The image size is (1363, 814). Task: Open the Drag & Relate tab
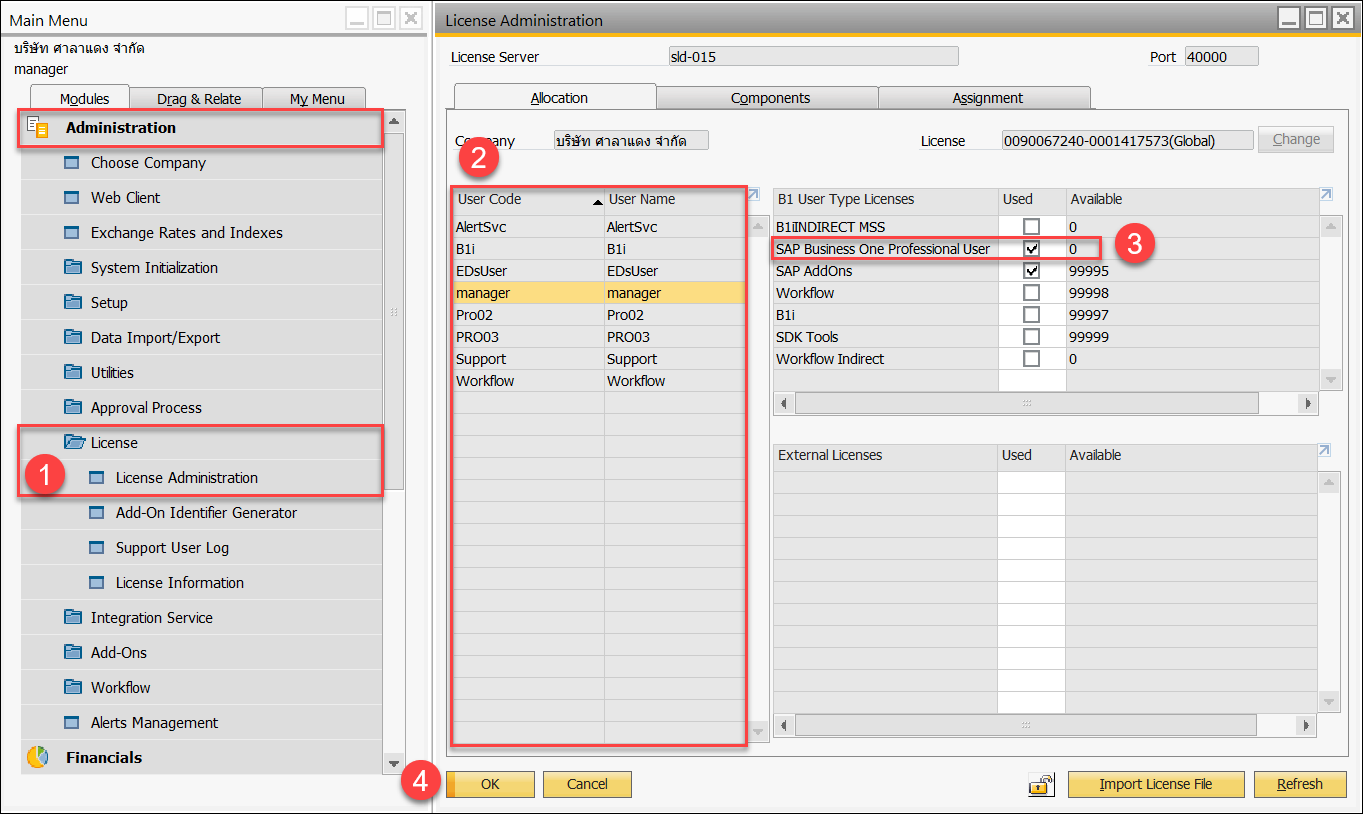point(199,99)
